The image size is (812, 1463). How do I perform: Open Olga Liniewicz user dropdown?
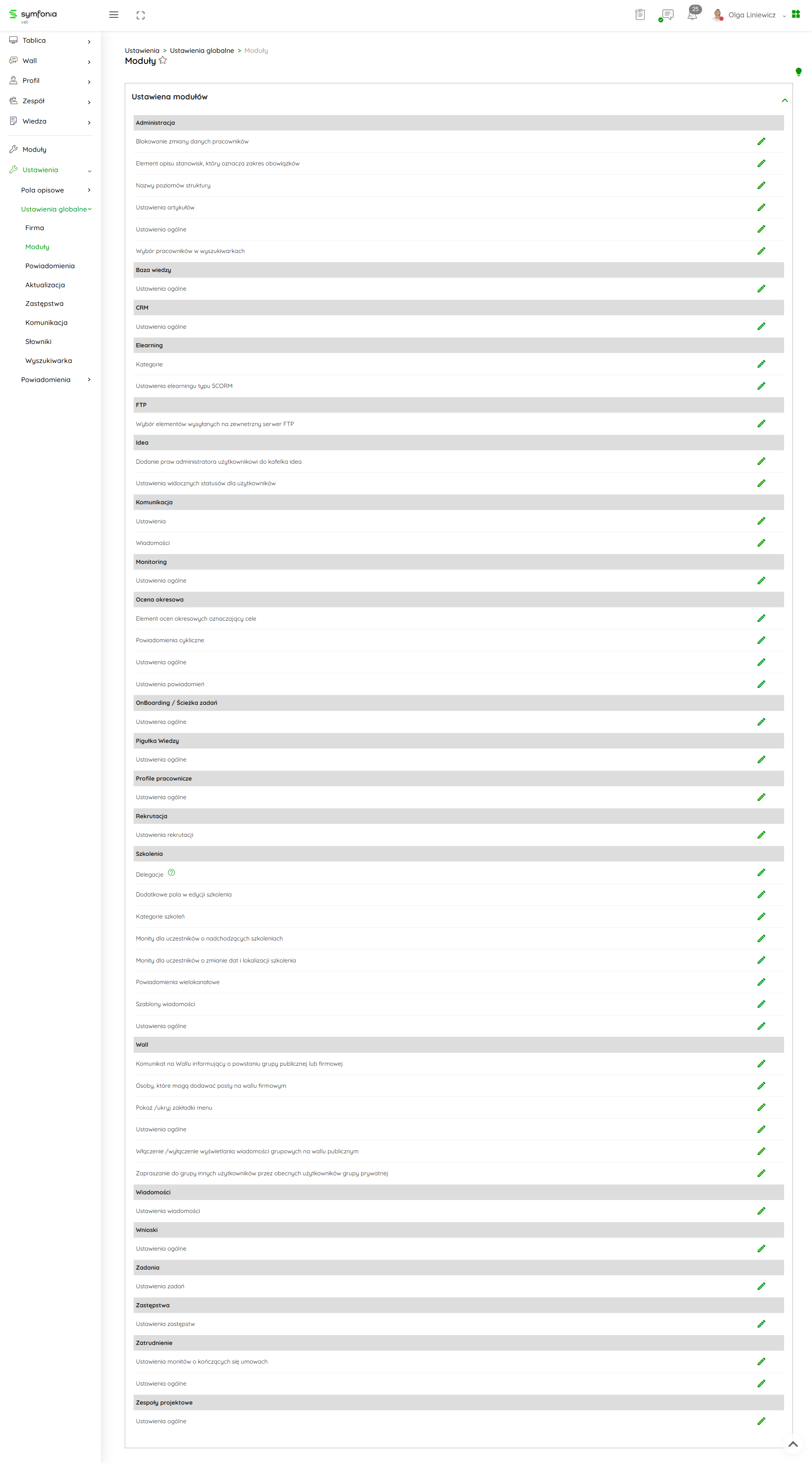click(x=752, y=15)
